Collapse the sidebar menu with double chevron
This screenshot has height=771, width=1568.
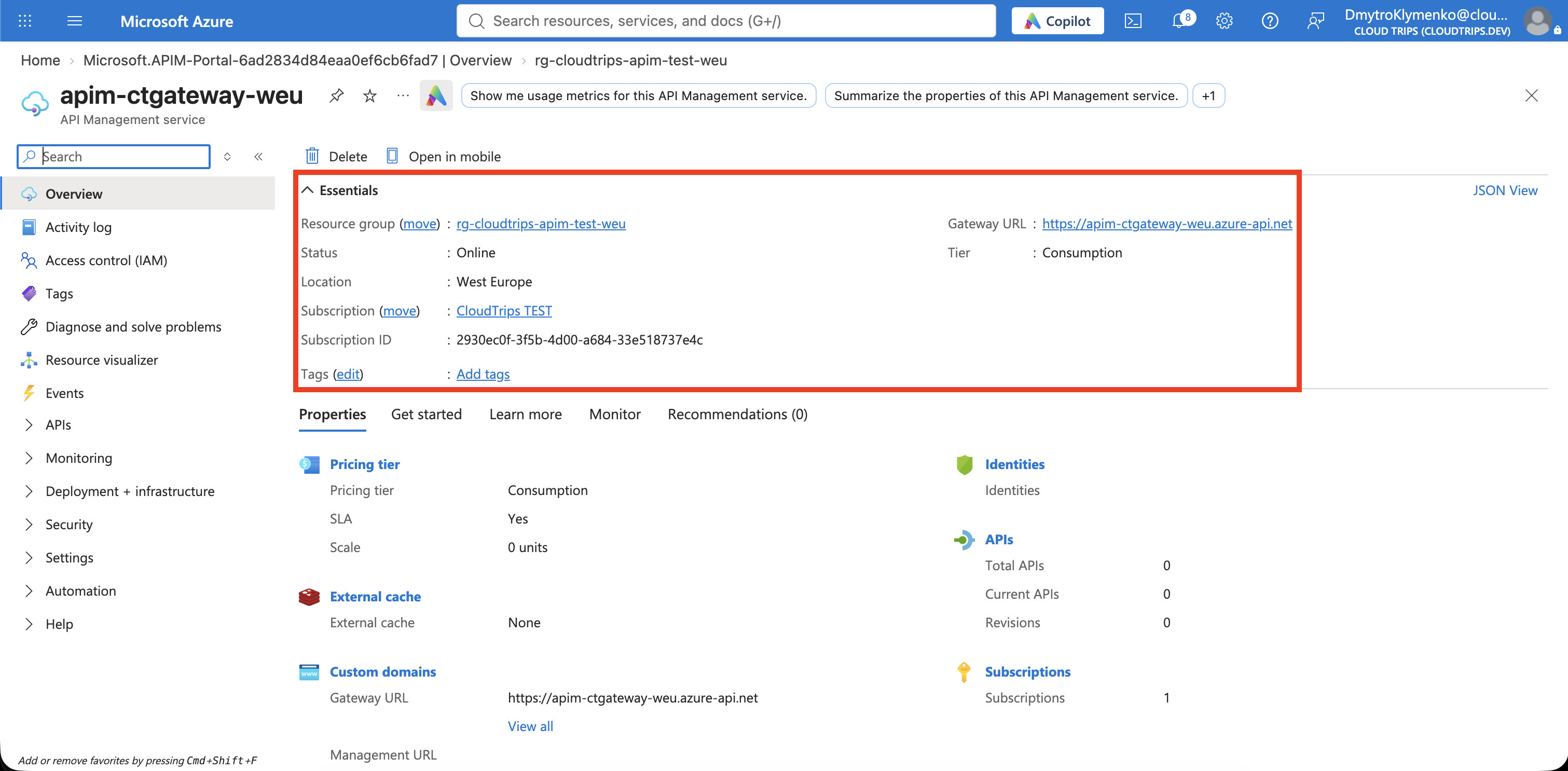click(x=258, y=156)
